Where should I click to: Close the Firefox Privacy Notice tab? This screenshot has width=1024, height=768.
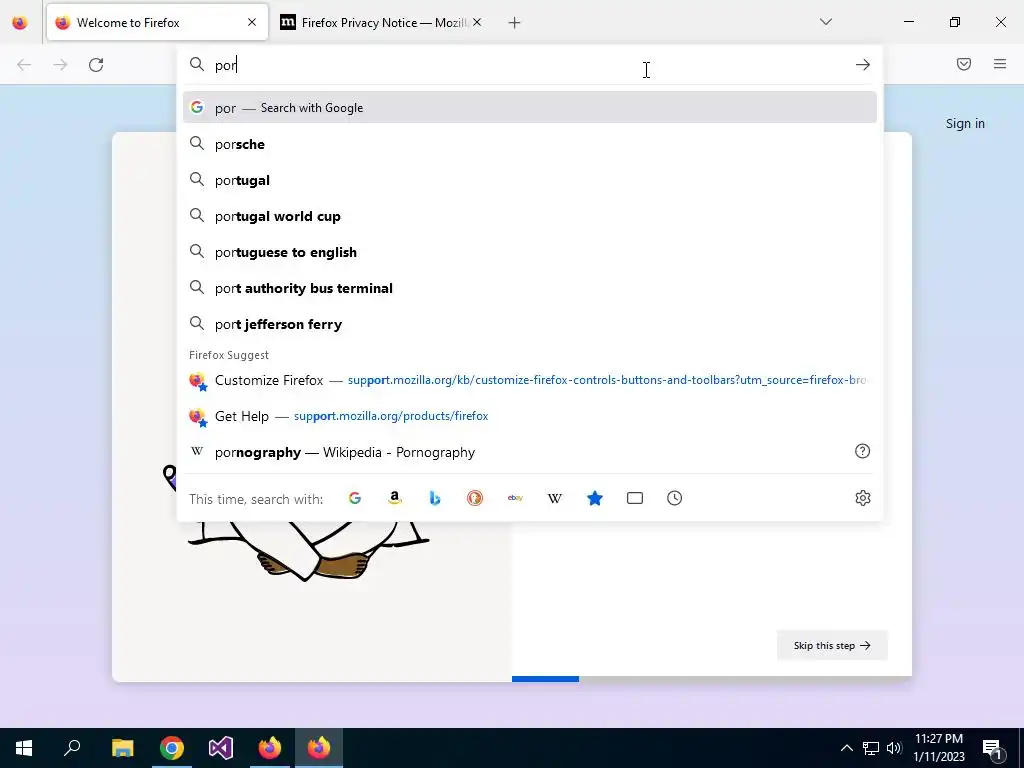click(477, 22)
